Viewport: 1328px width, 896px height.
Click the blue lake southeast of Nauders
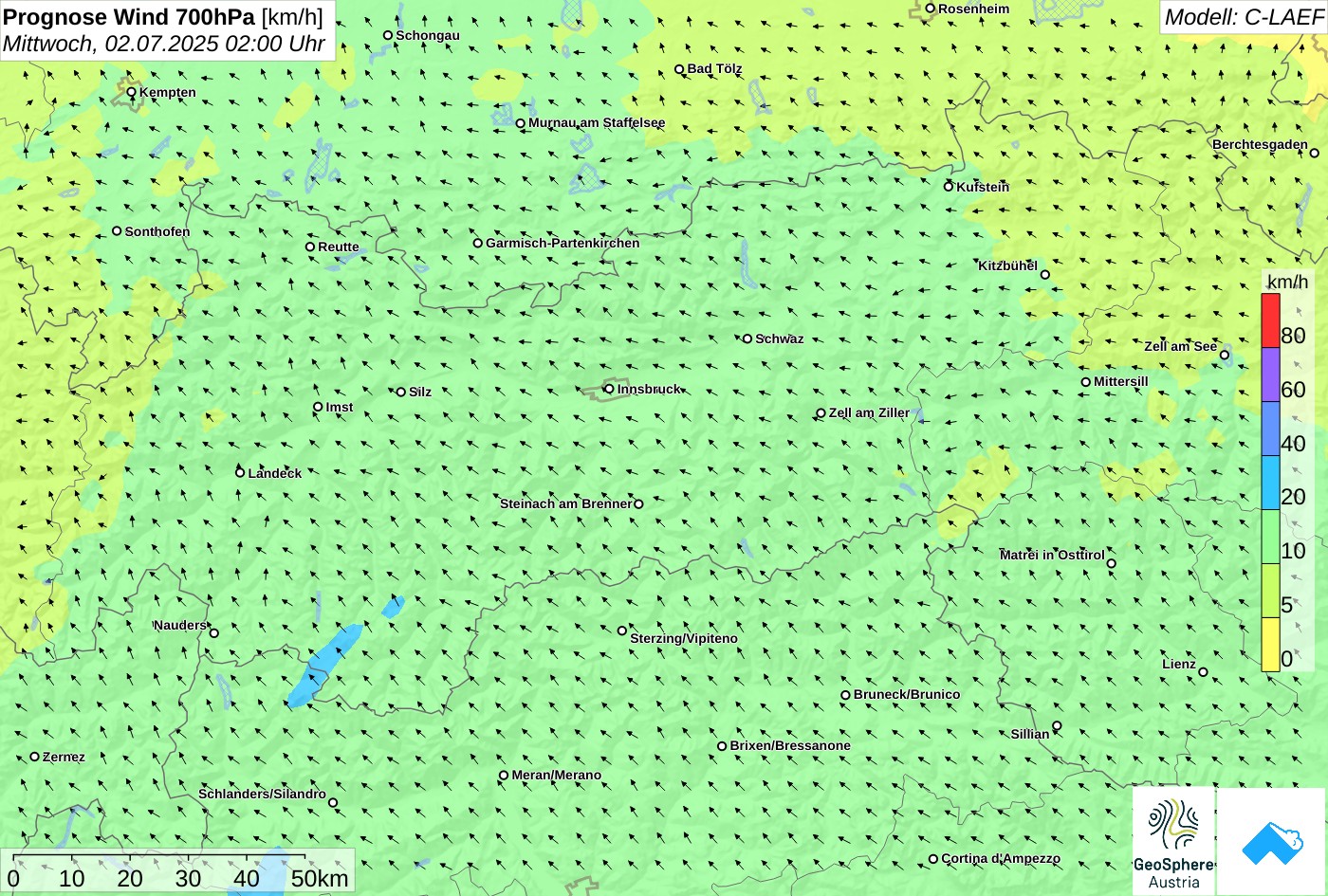point(324,666)
